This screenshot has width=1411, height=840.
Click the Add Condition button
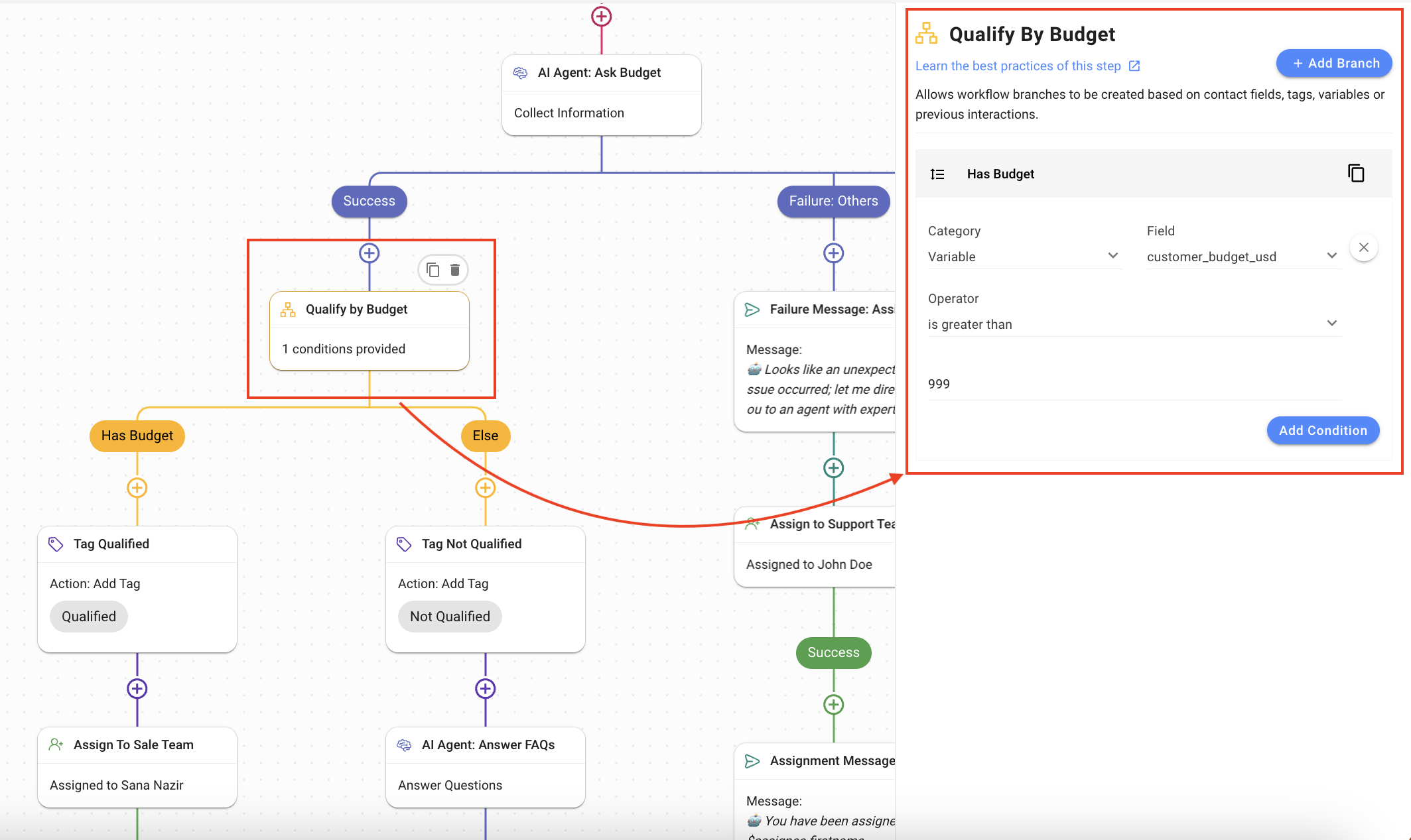1323,430
